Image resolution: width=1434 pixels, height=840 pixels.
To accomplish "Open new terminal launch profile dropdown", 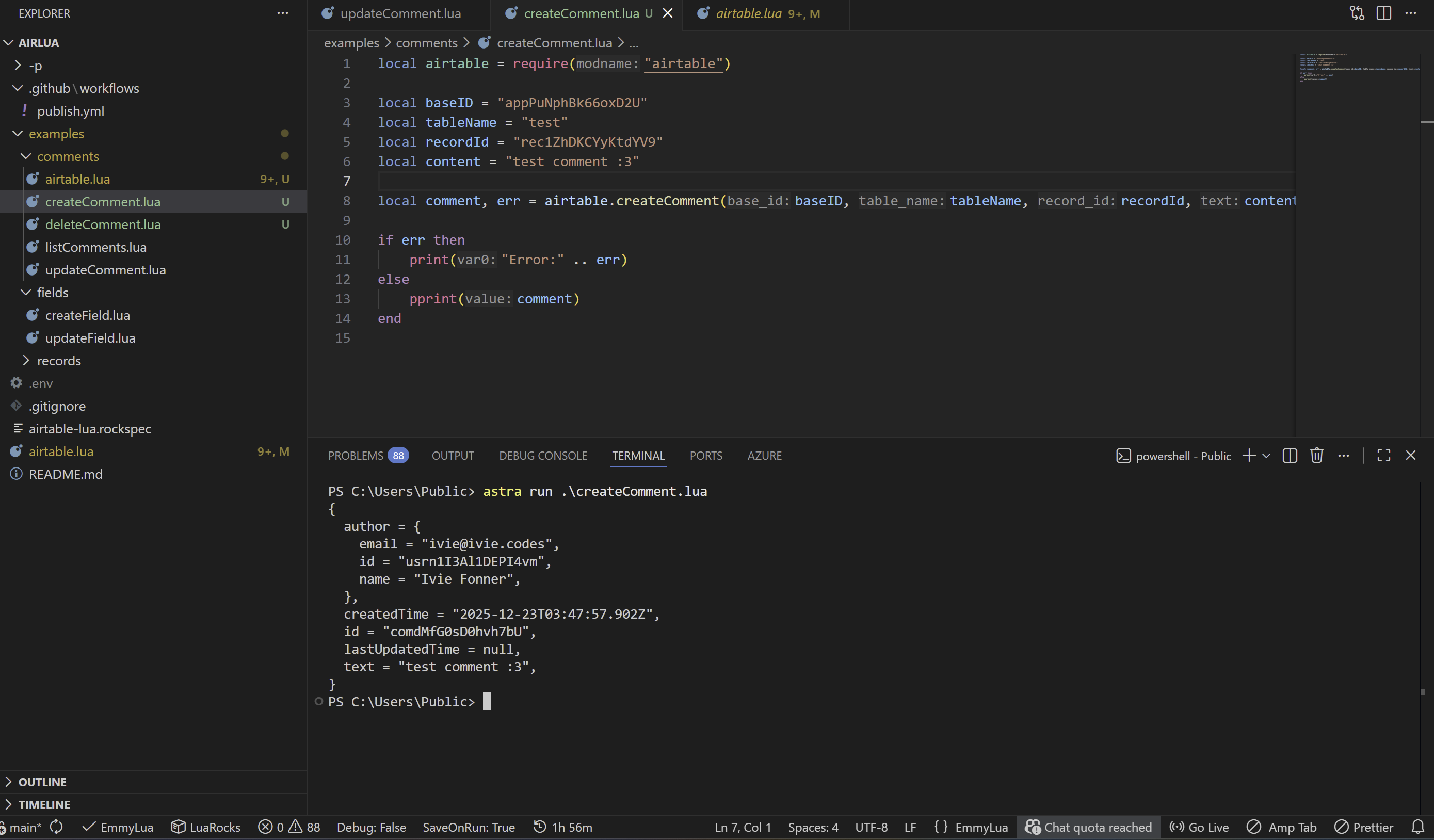I will click(x=1266, y=455).
